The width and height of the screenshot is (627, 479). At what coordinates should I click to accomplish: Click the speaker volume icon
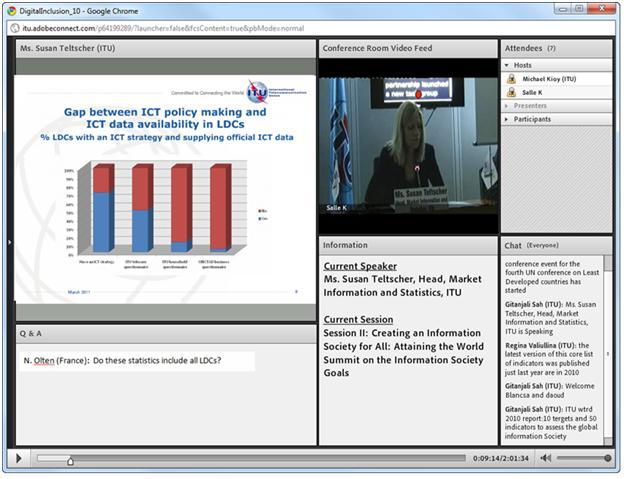coord(545,458)
